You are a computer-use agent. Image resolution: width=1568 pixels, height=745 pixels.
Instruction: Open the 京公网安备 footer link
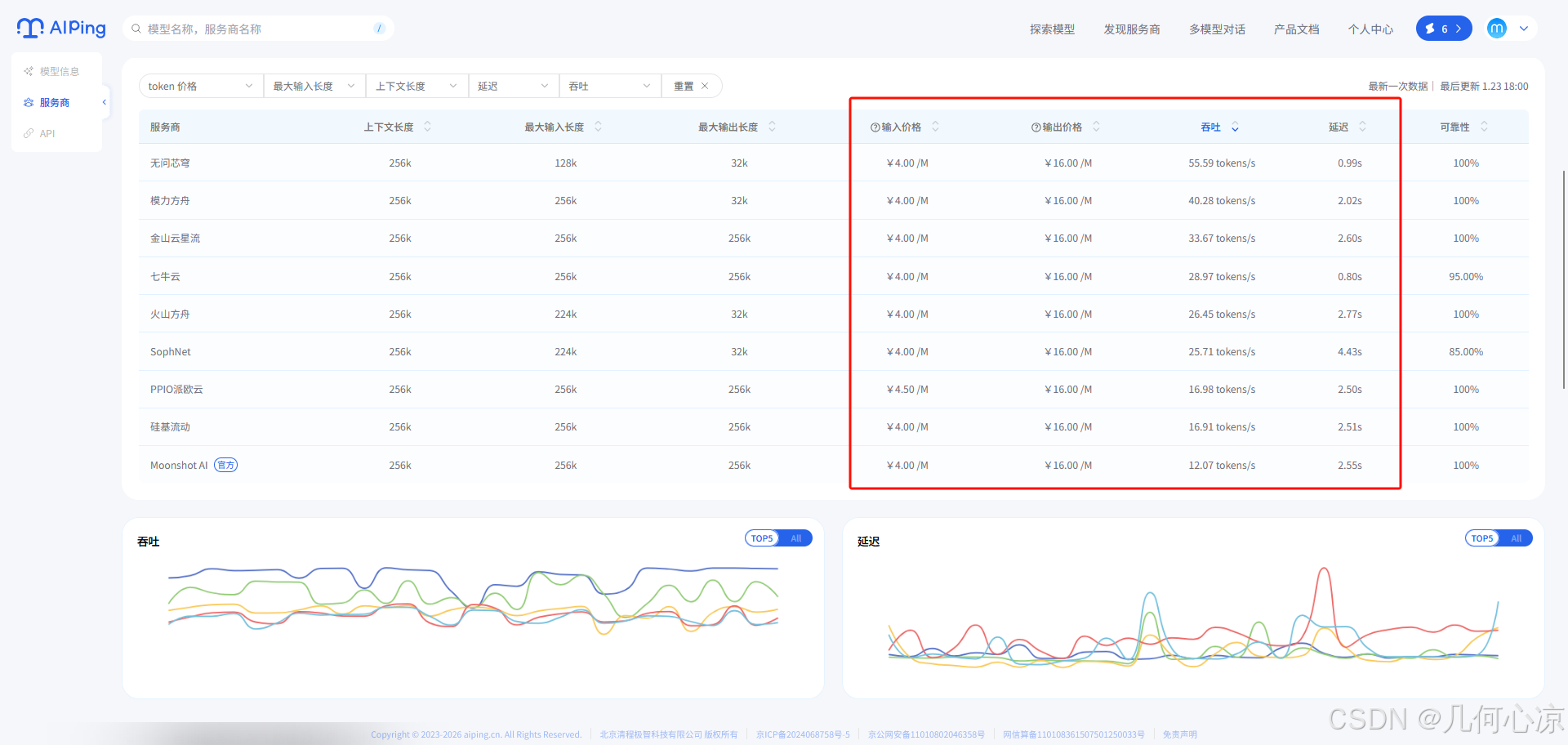926,734
